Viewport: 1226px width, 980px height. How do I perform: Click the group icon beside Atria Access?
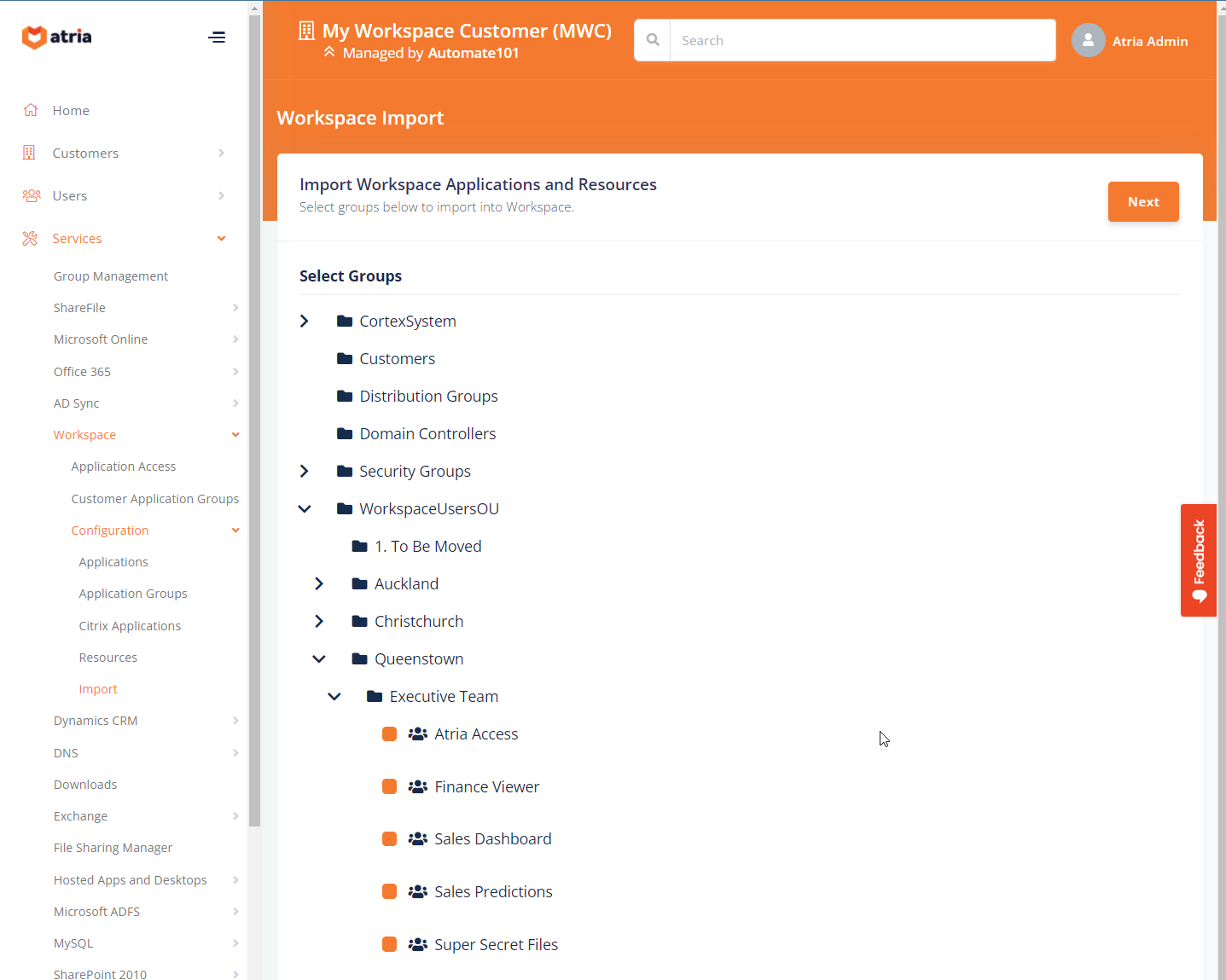click(x=417, y=734)
